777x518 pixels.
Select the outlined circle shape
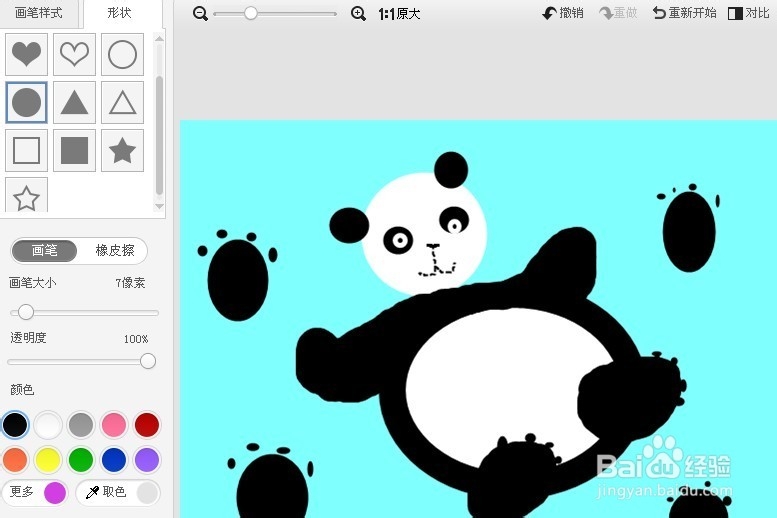coord(122,54)
